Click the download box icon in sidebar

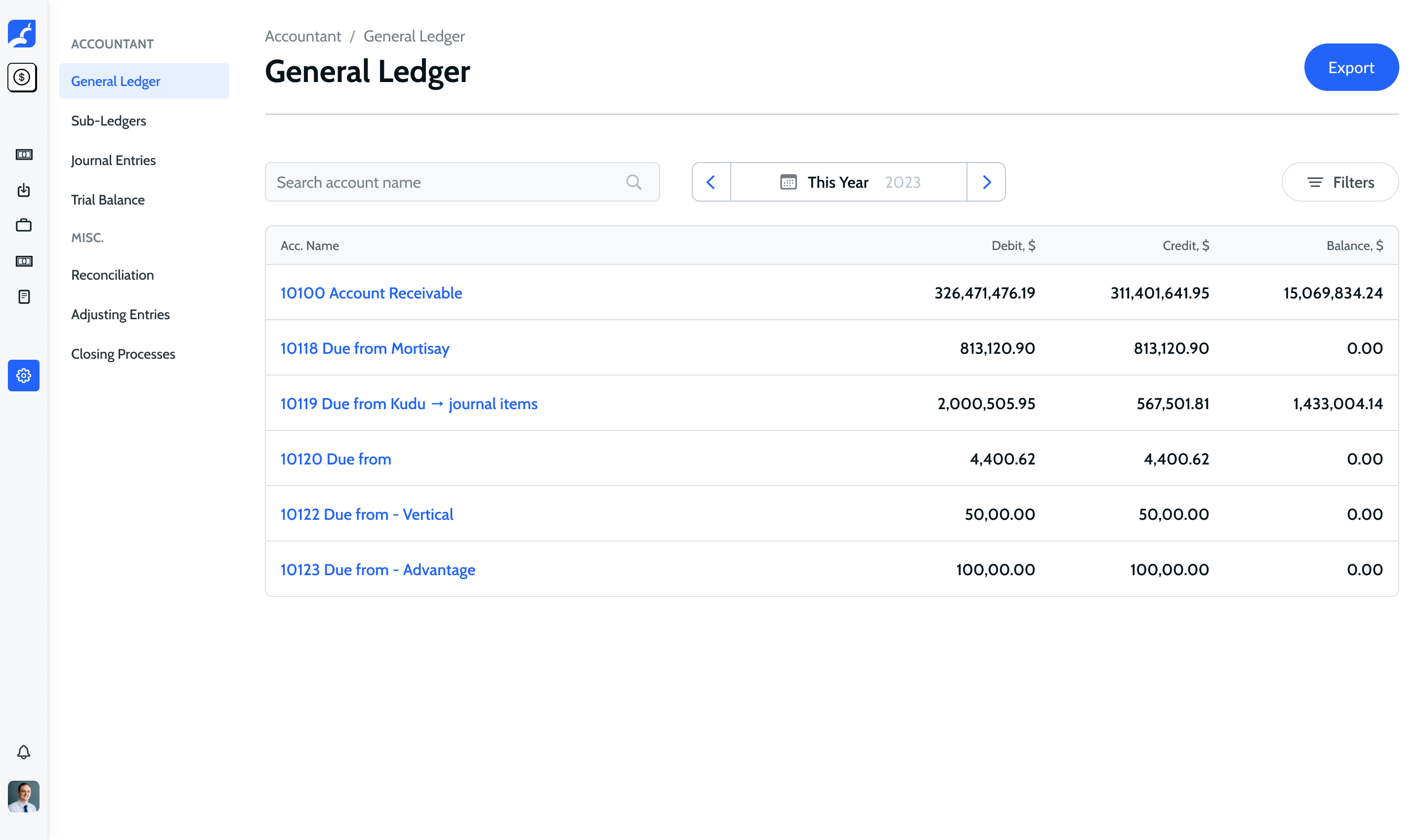[x=24, y=190]
